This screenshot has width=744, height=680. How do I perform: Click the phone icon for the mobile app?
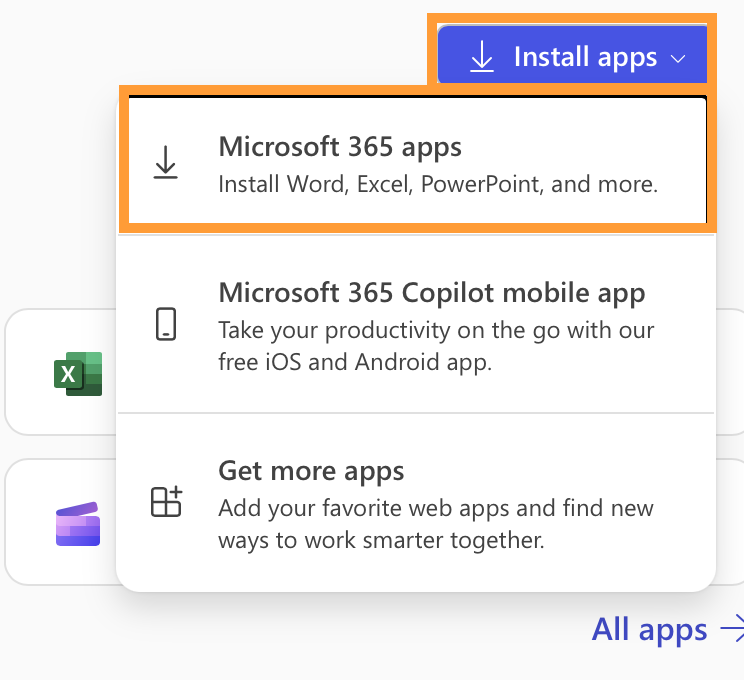pyautogui.click(x=166, y=324)
